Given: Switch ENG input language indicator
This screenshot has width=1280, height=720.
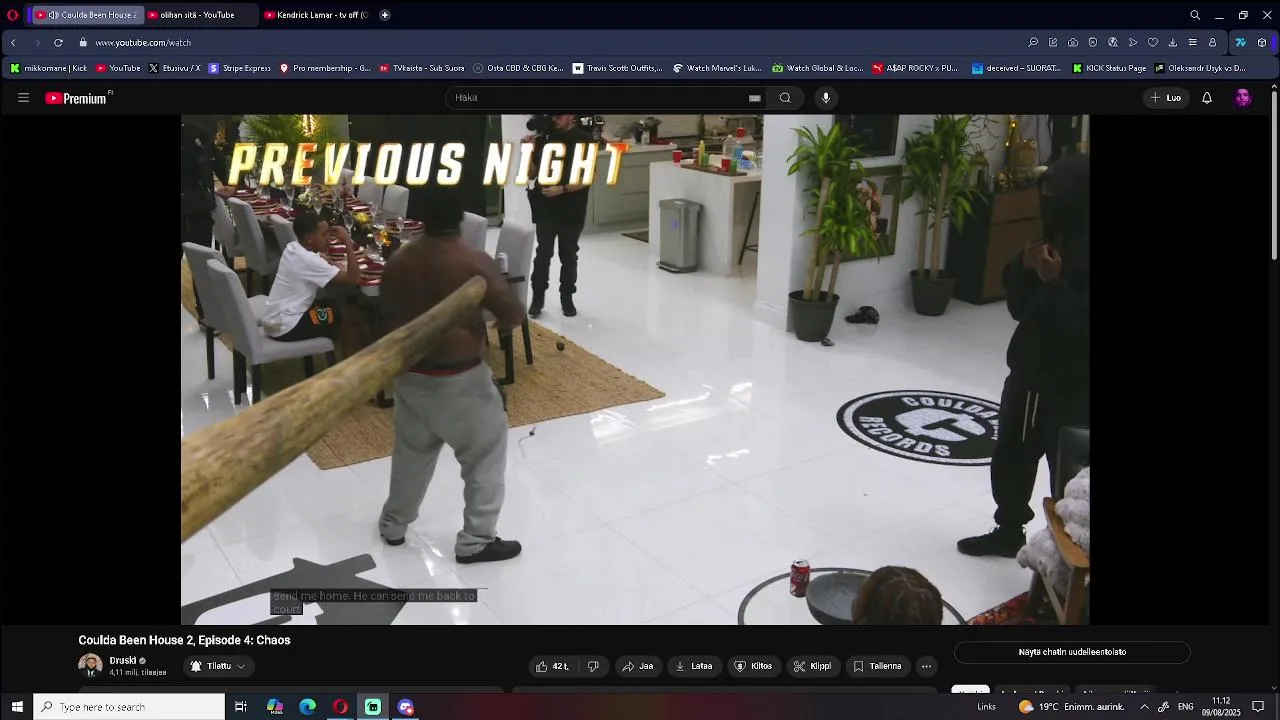Looking at the screenshot, I should tap(1185, 707).
